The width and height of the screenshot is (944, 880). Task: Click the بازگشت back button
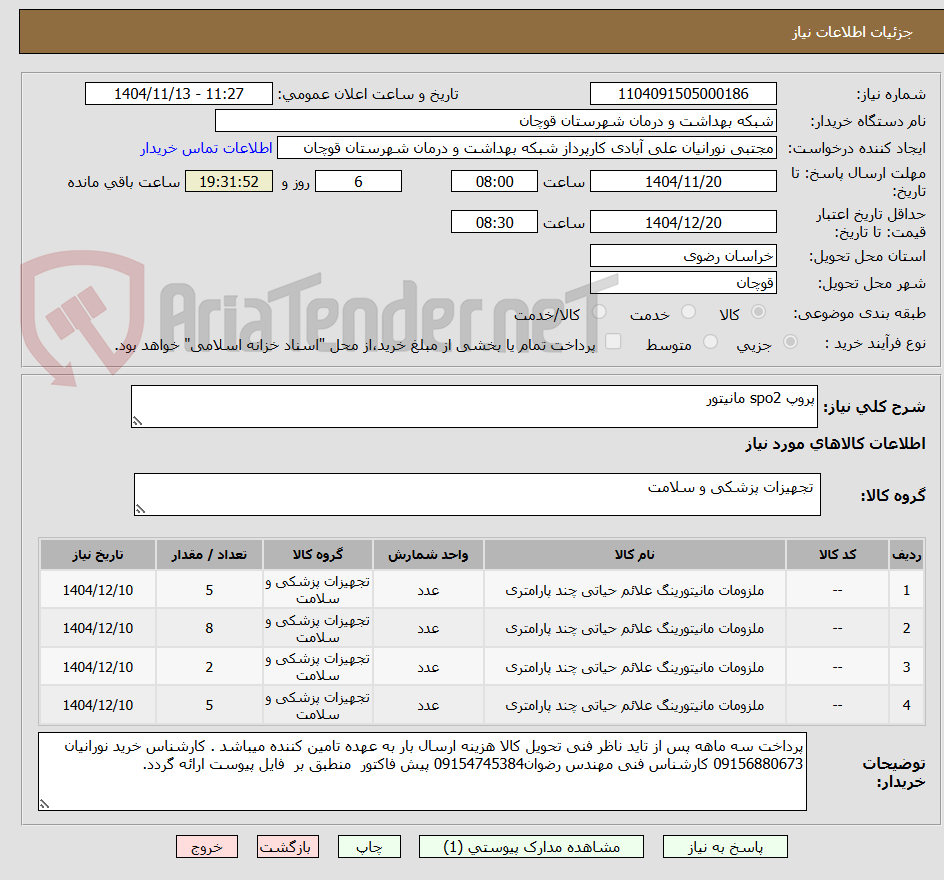pyautogui.click(x=288, y=847)
